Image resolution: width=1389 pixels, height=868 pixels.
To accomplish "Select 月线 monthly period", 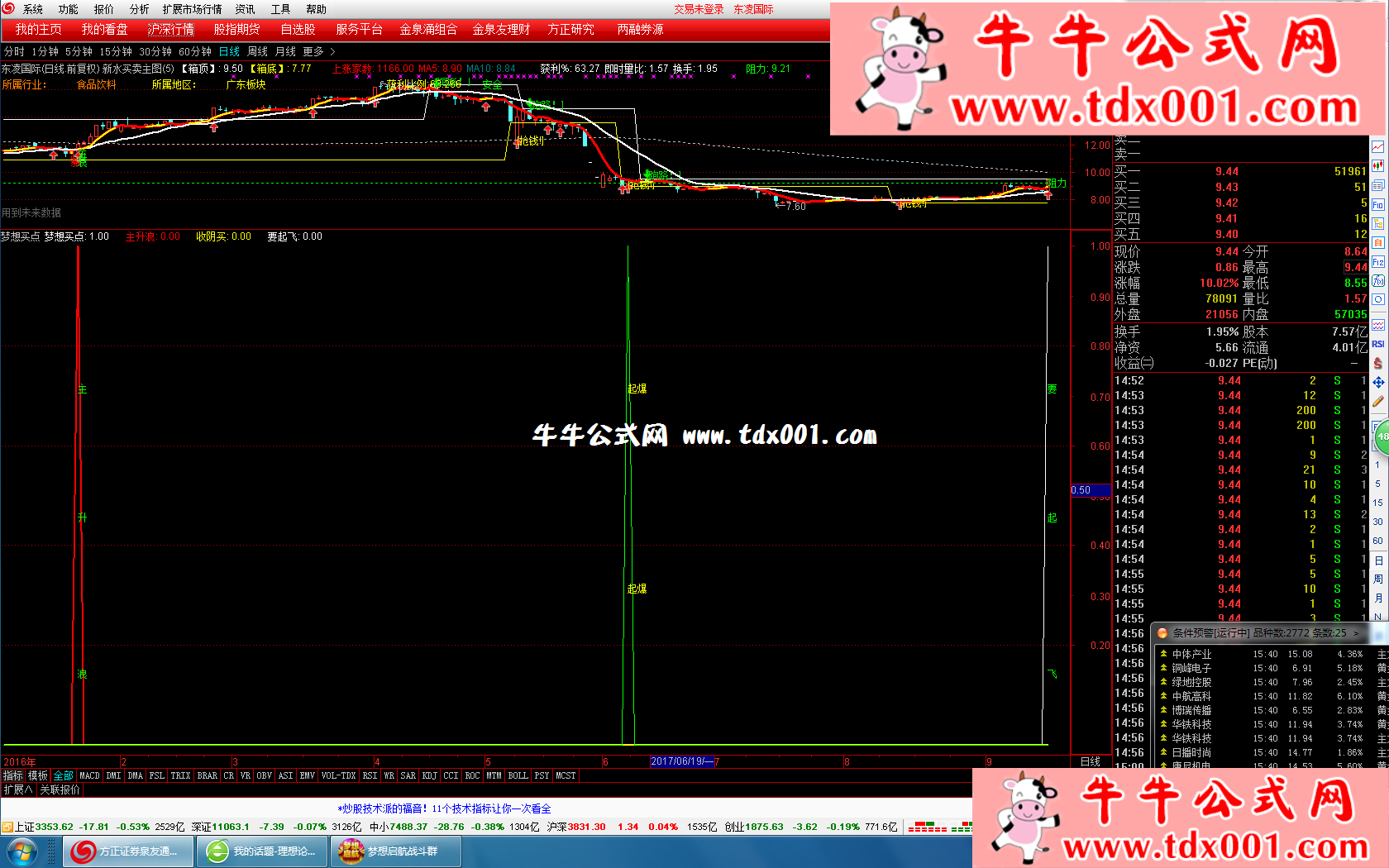I will (286, 51).
